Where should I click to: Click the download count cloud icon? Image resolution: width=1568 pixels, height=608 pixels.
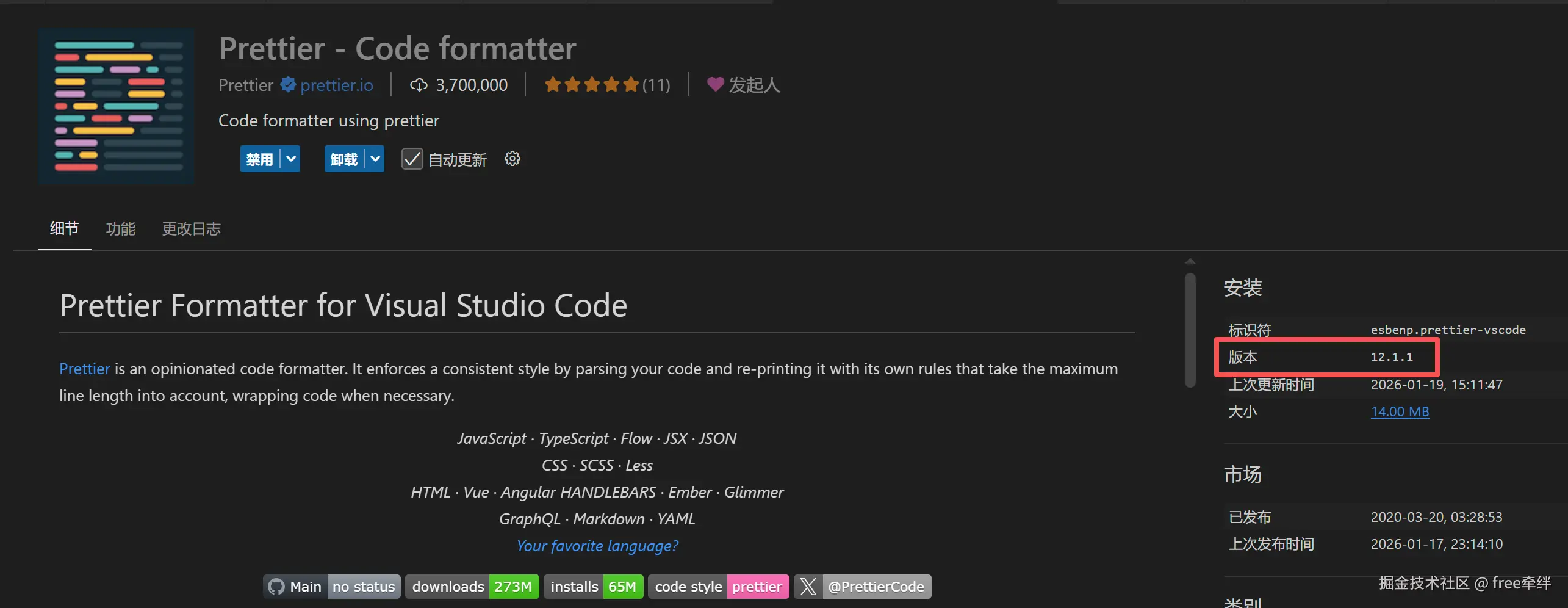419,85
